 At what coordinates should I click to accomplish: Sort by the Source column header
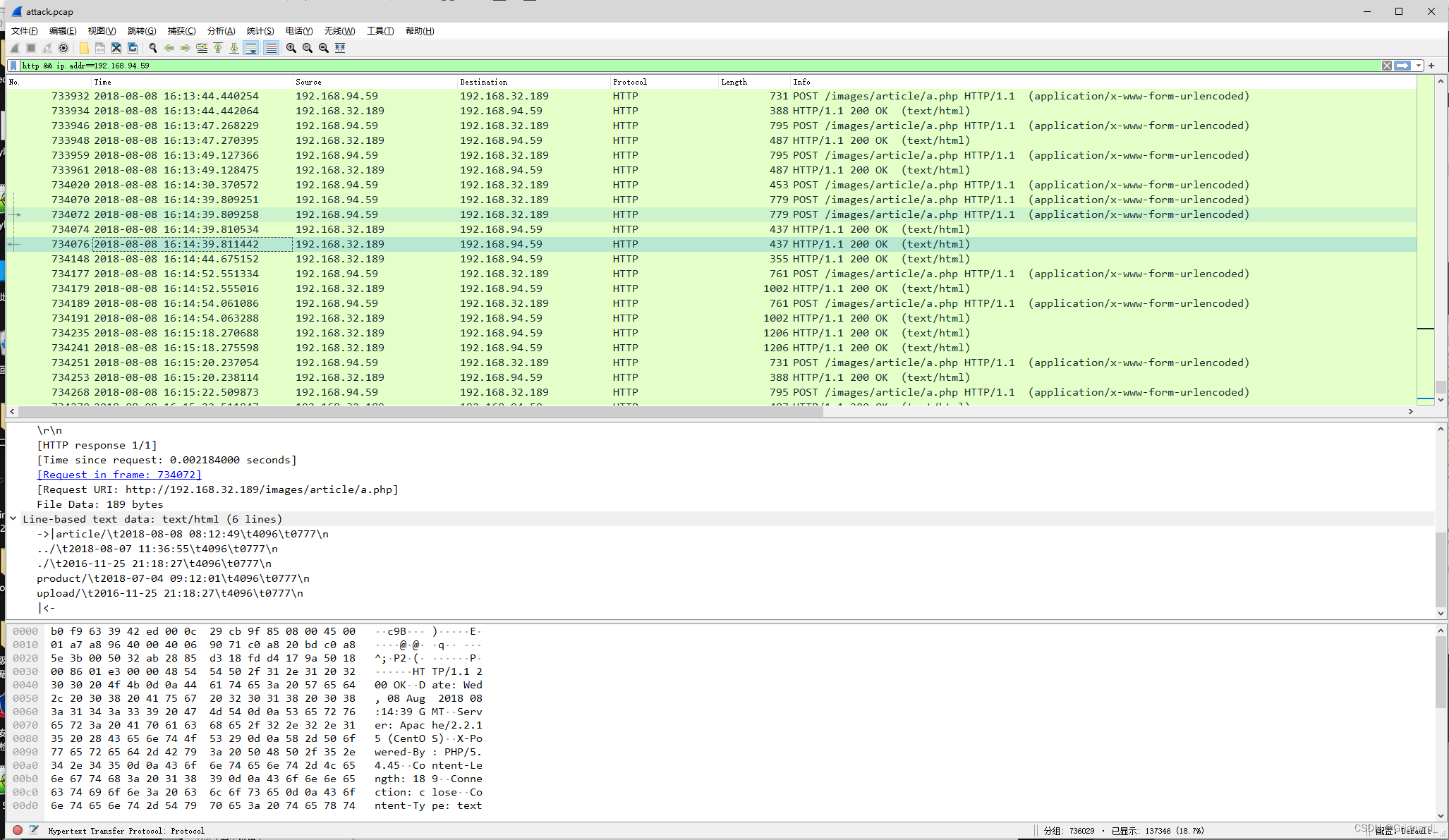pos(375,82)
